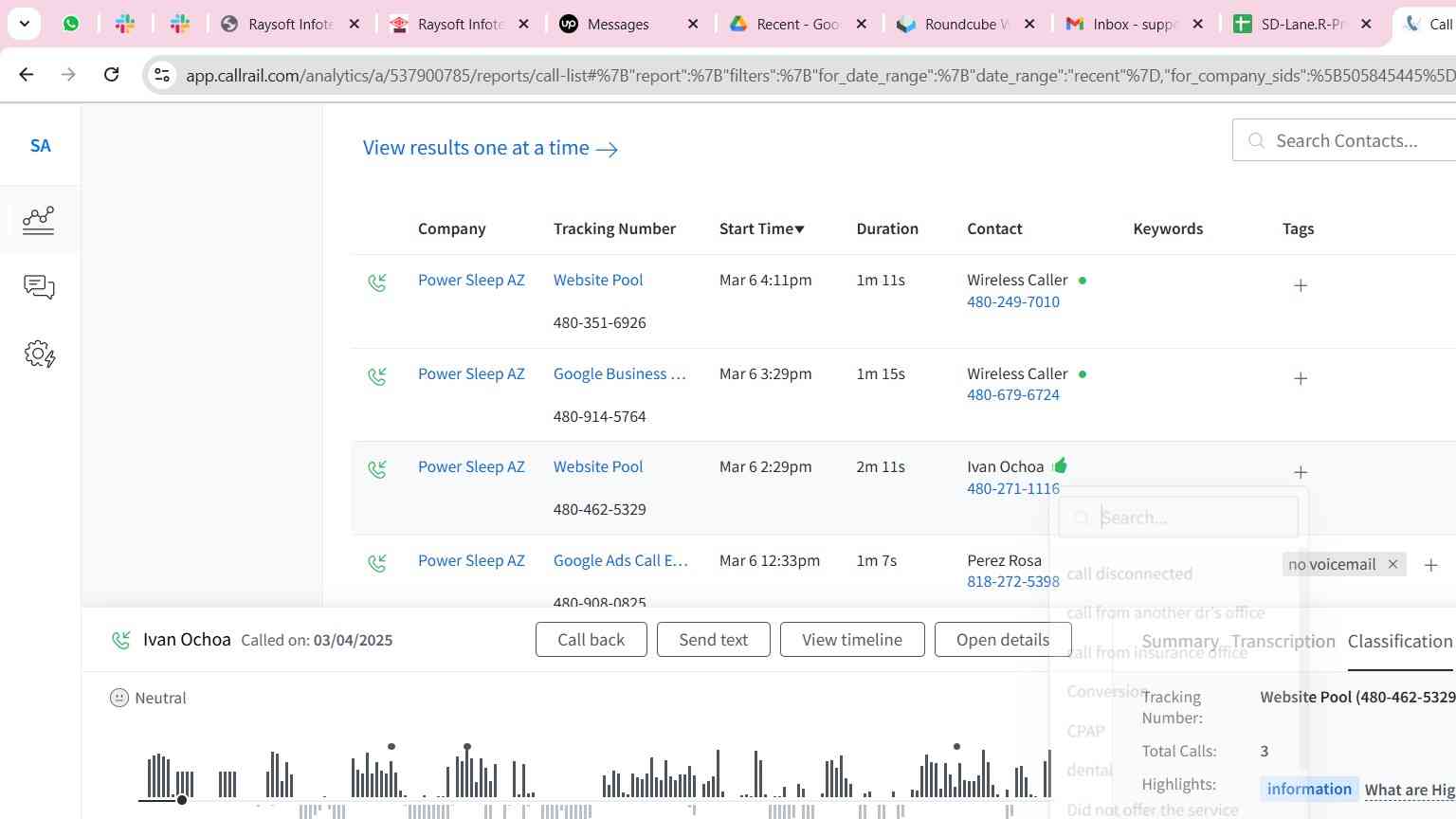Open the SD-Lane spreadsheet tab
The height and width of the screenshot is (819, 1456).
coord(1302,24)
